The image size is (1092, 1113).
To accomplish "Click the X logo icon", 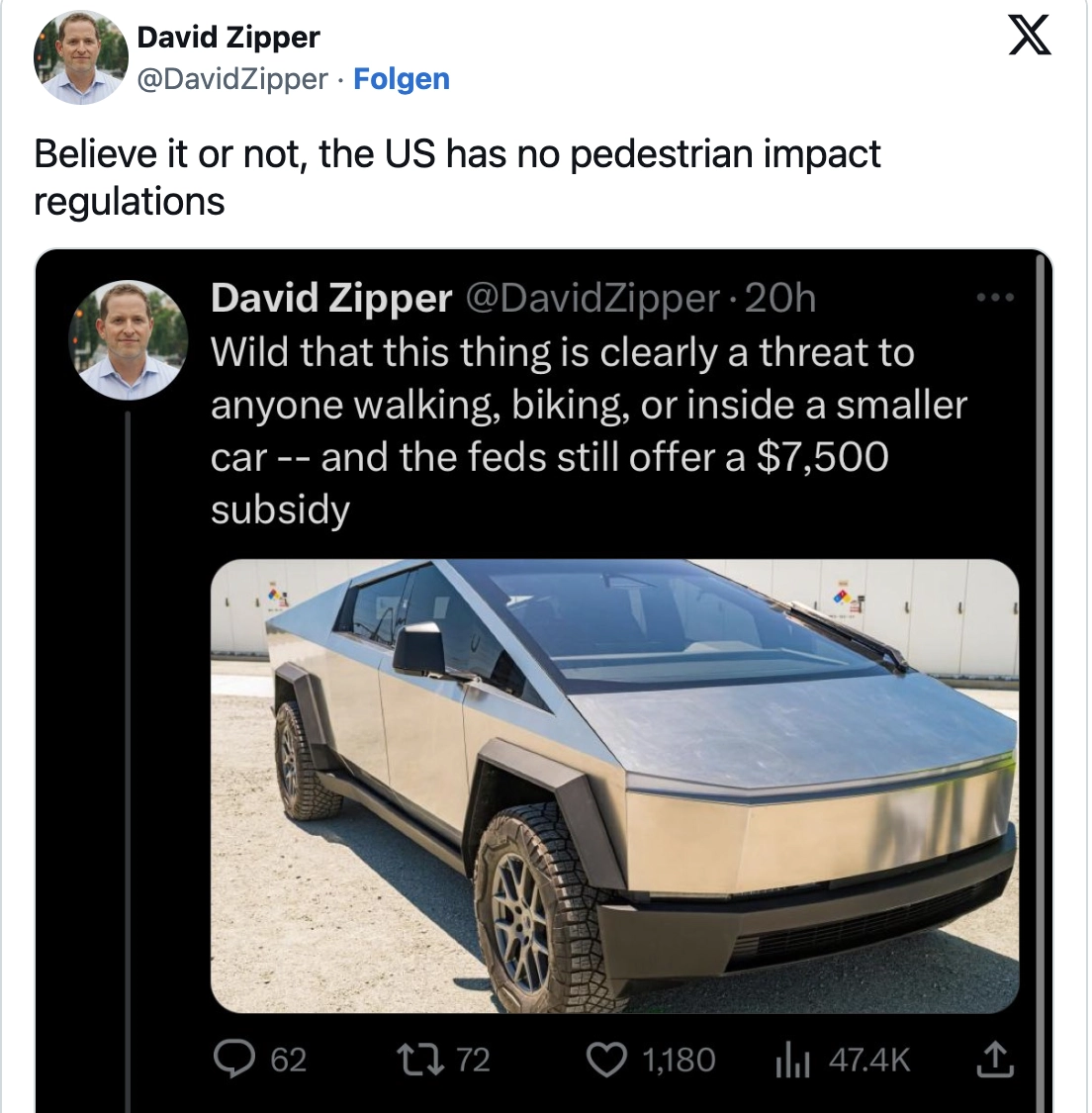I will (x=1029, y=38).
